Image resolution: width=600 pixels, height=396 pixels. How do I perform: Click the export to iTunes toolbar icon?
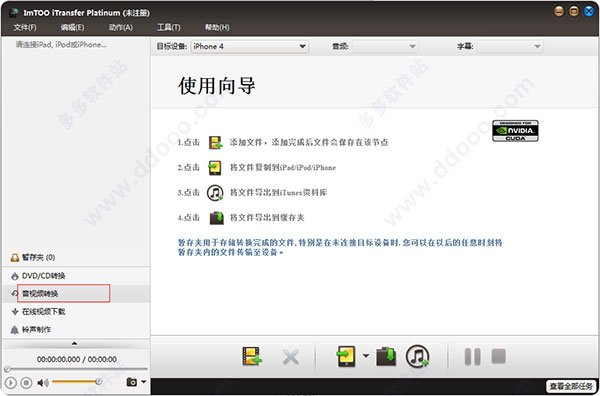pyautogui.click(x=417, y=356)
